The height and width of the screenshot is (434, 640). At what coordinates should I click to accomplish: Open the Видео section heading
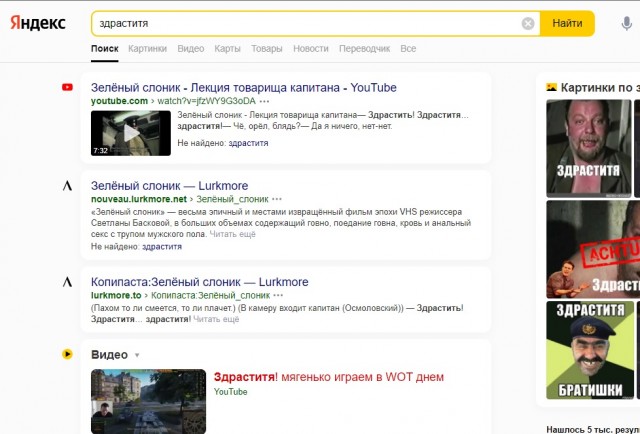click(x=109, y=354)
